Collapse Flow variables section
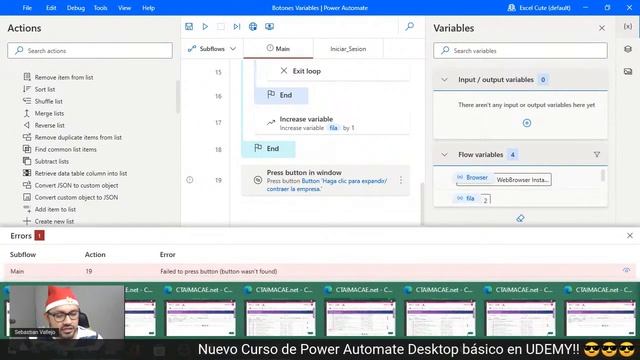This screenshot has width=640, height=360. click(444, 155)
